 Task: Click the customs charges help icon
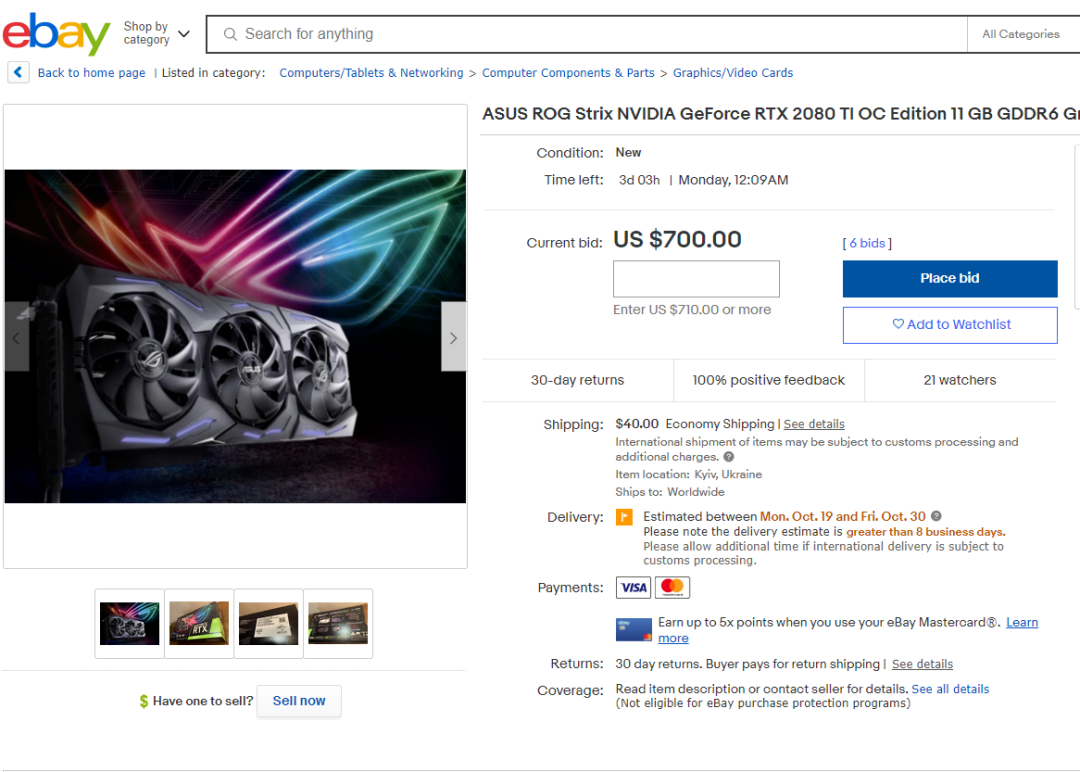pos(728,457)
